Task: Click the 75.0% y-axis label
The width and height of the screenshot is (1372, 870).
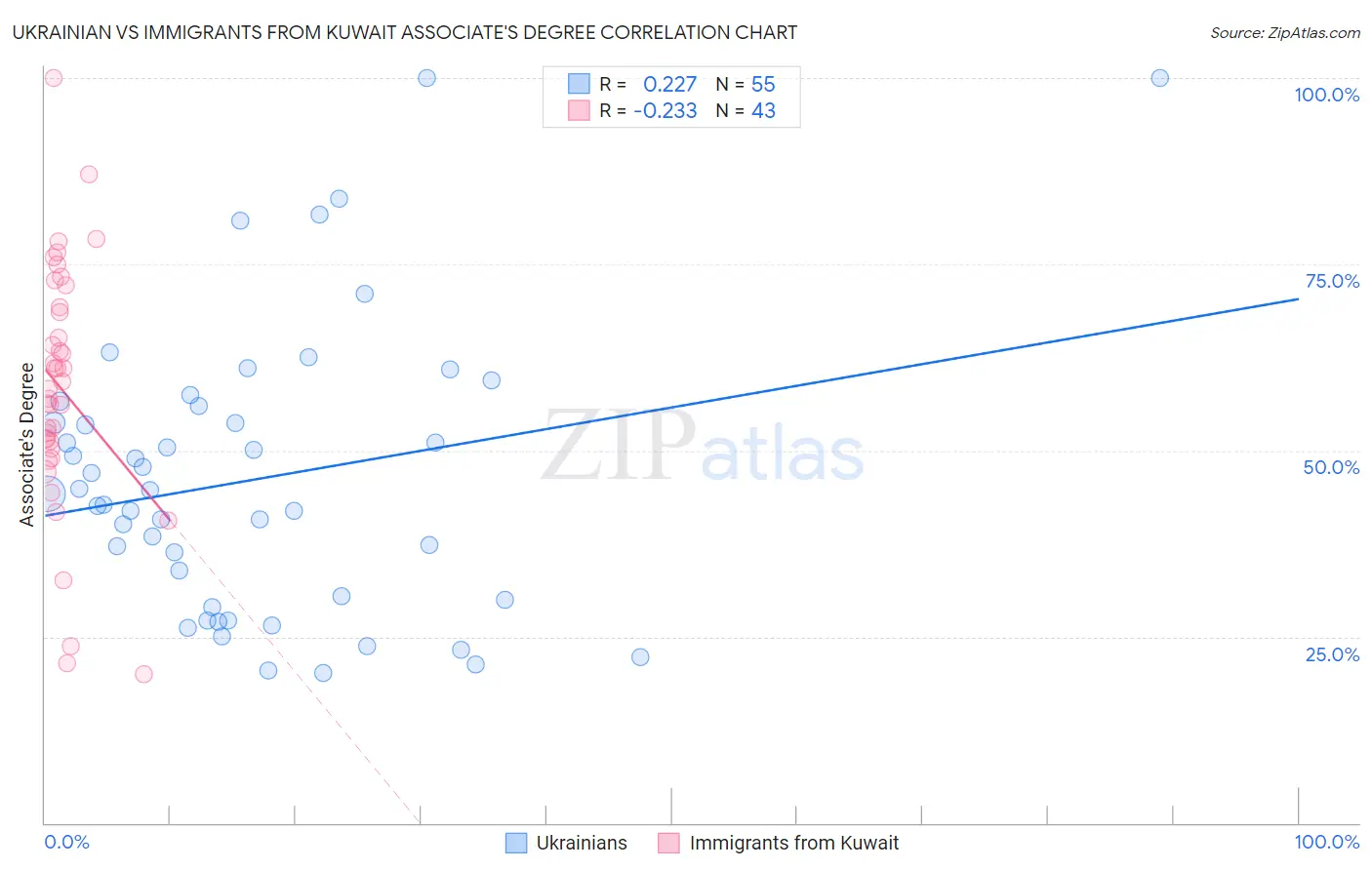Action: click(1333, 281)
